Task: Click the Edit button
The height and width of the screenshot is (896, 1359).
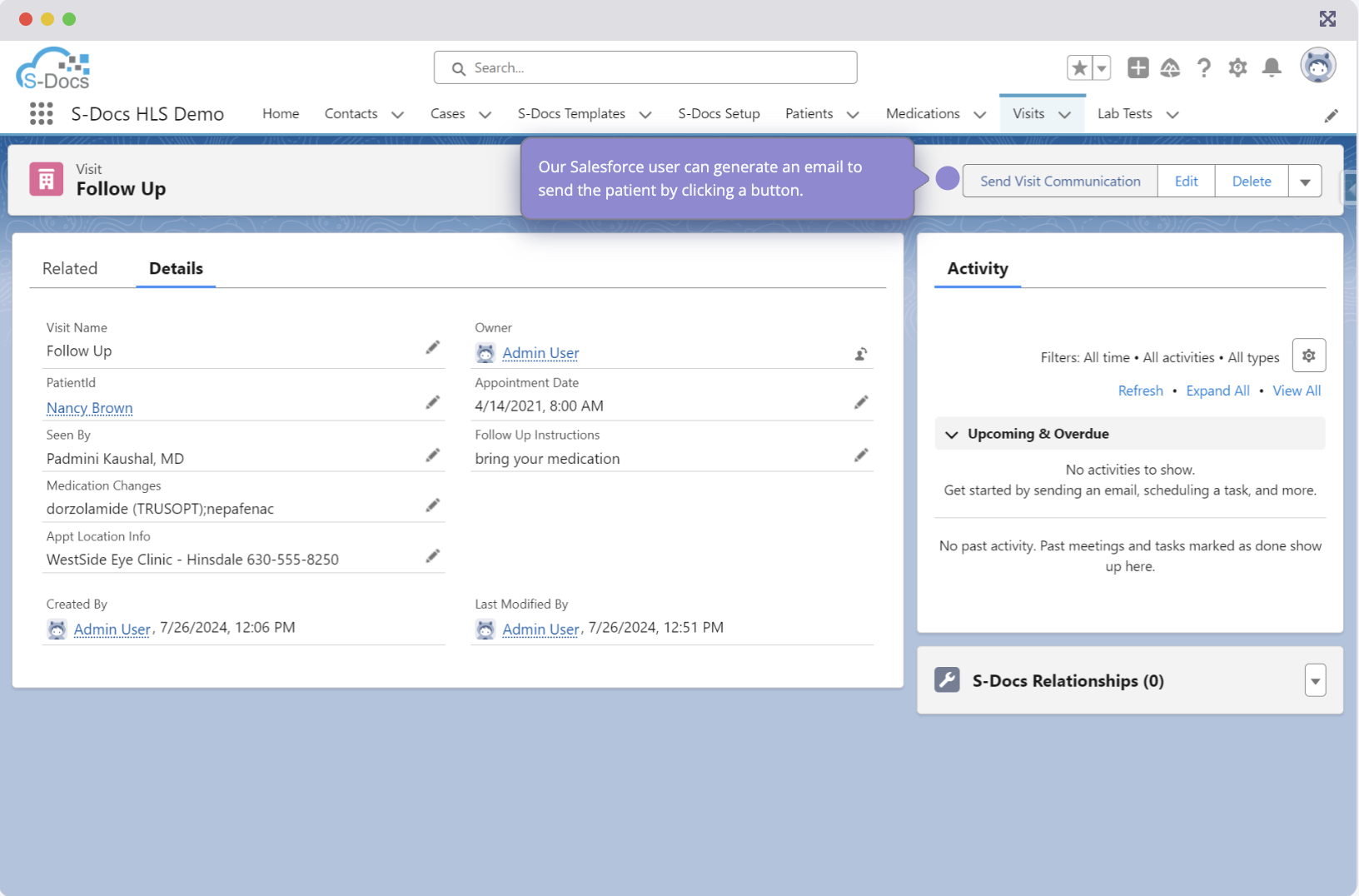Action: [1186, 182]
